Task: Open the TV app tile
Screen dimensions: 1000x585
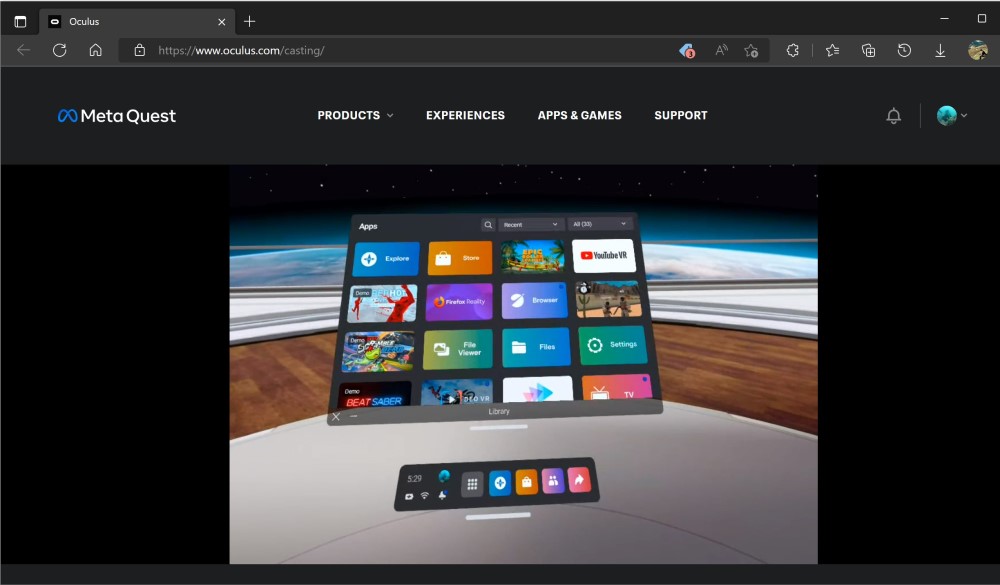Action: 617,389
